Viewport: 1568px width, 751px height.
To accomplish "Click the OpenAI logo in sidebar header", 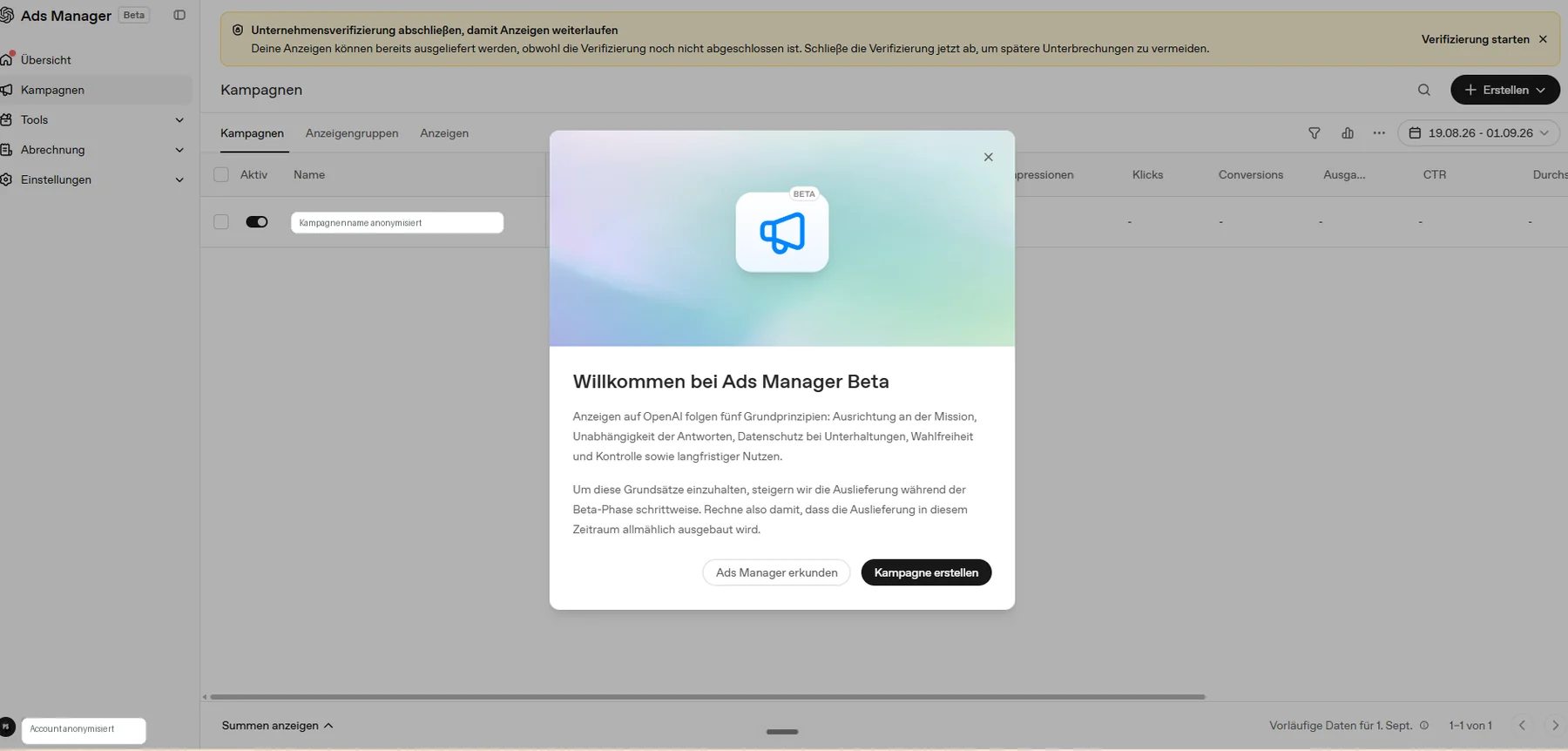I will coord(7,15).
